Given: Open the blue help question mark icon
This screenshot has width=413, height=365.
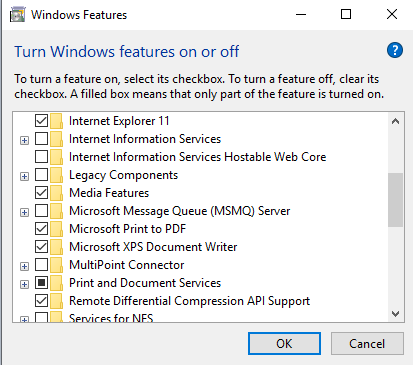Looking at the screenshot, I should coord(395,51).
